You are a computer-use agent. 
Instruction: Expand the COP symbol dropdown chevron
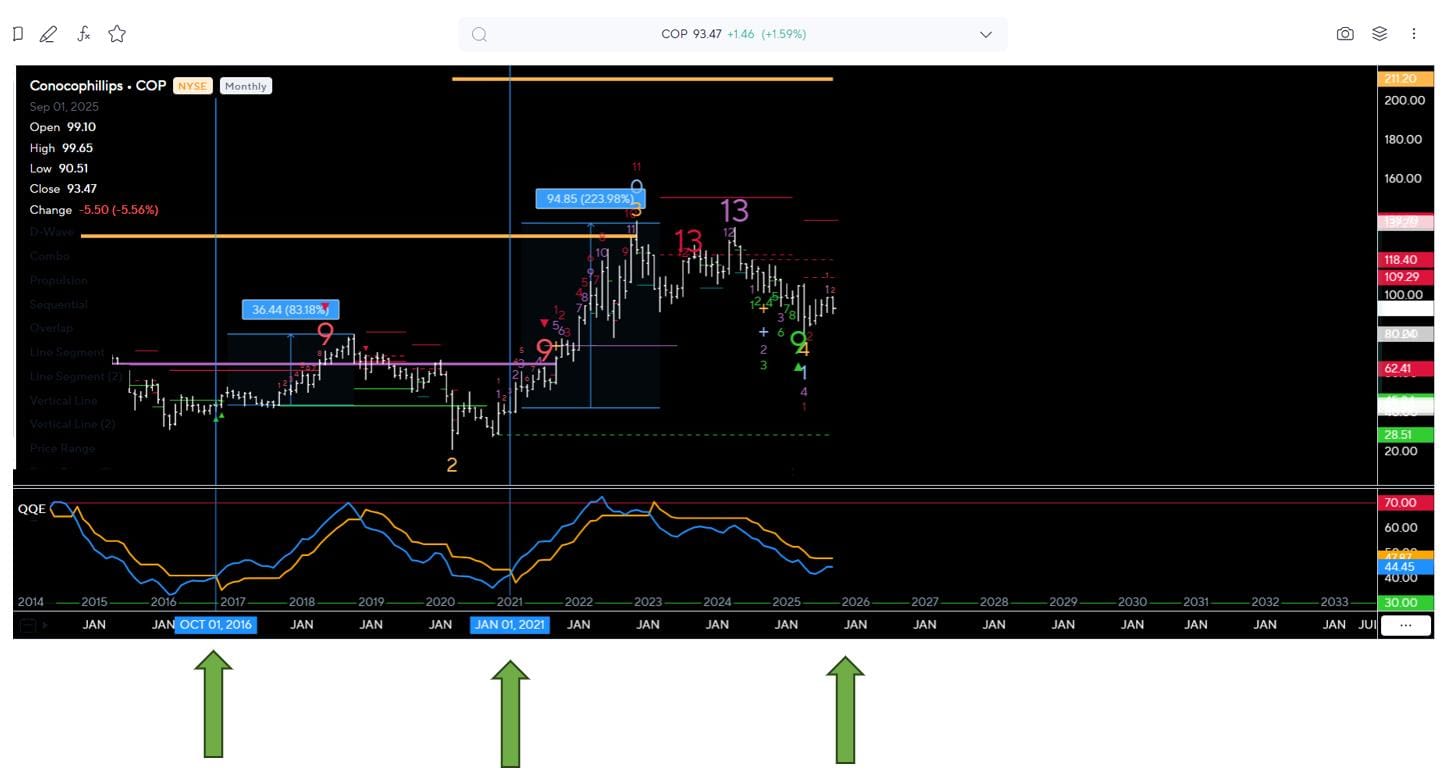(986, 34)
